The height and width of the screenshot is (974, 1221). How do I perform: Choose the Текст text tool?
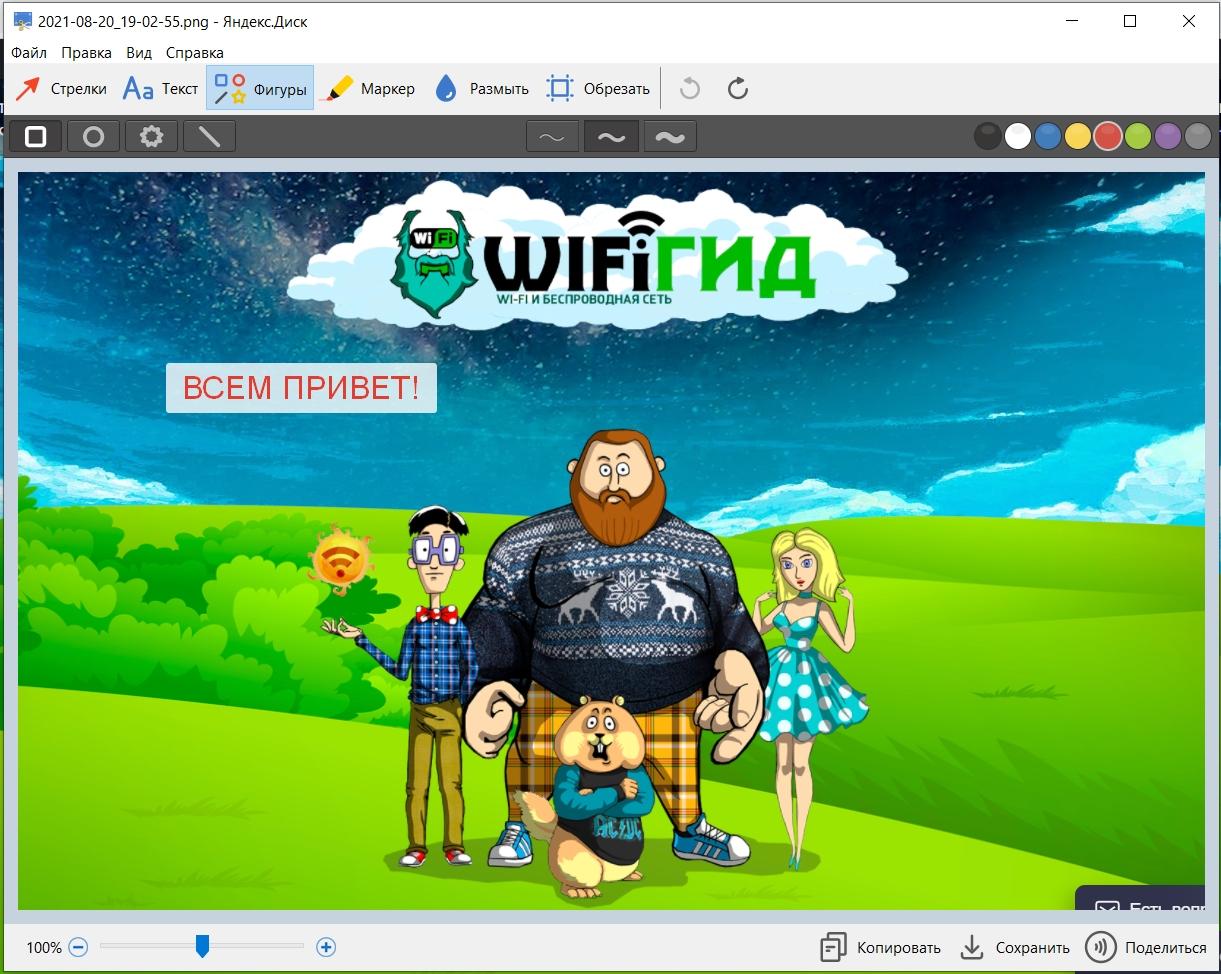pyautogui.click(x=160, y=89)
